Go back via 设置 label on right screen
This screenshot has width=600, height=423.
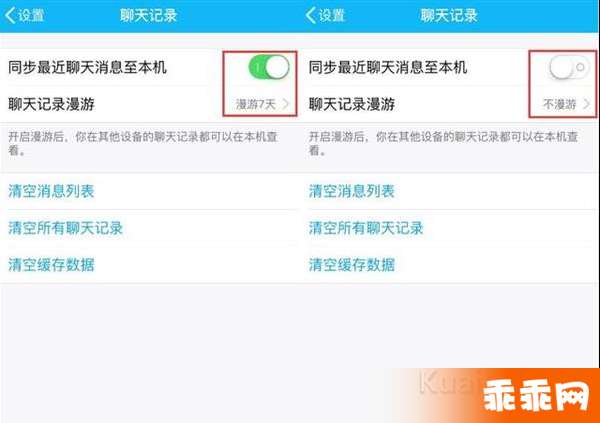332,16
